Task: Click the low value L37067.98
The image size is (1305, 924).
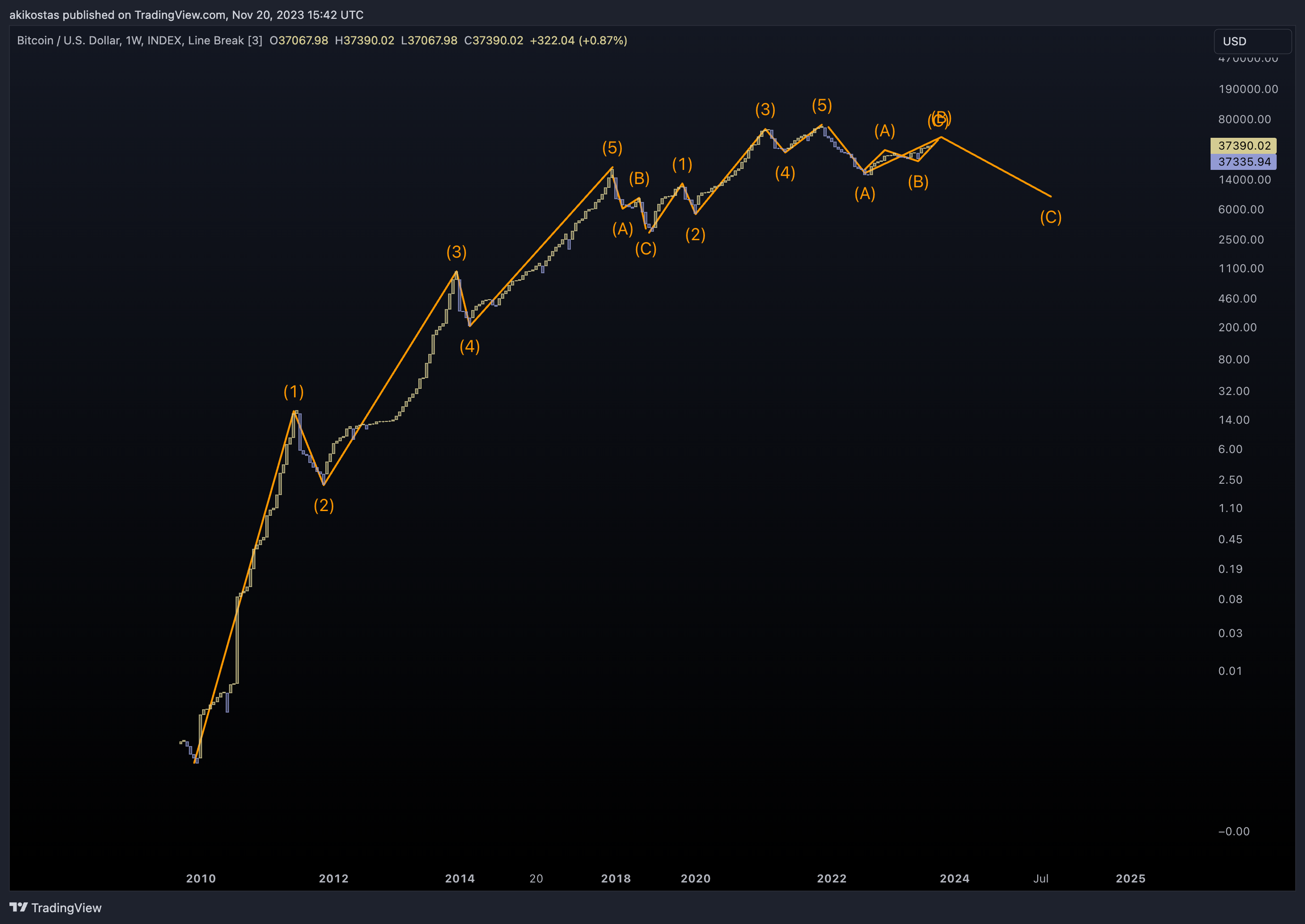Action: click(x=429, y=41)
